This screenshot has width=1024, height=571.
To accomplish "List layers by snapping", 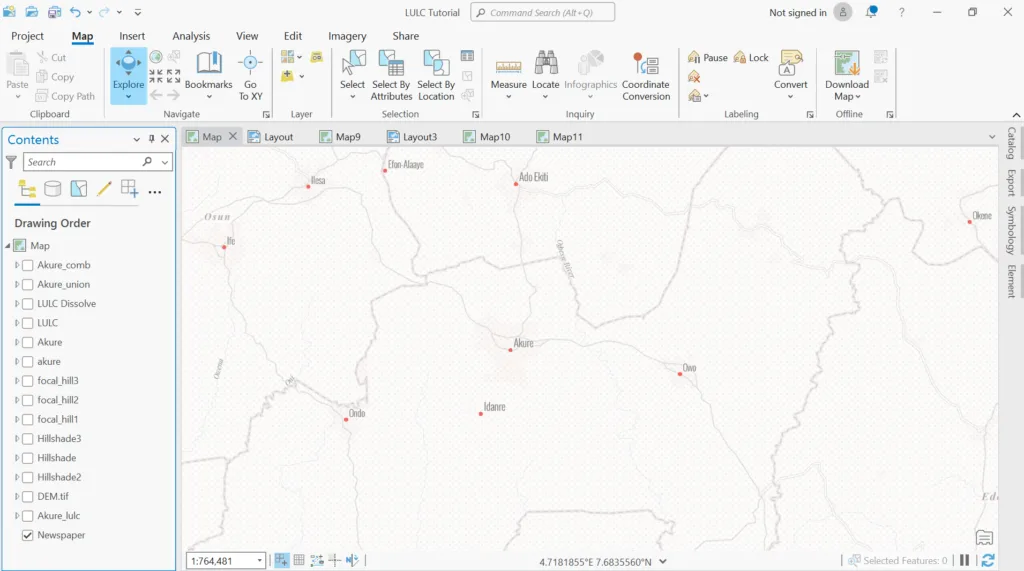I will click(129, 189).
